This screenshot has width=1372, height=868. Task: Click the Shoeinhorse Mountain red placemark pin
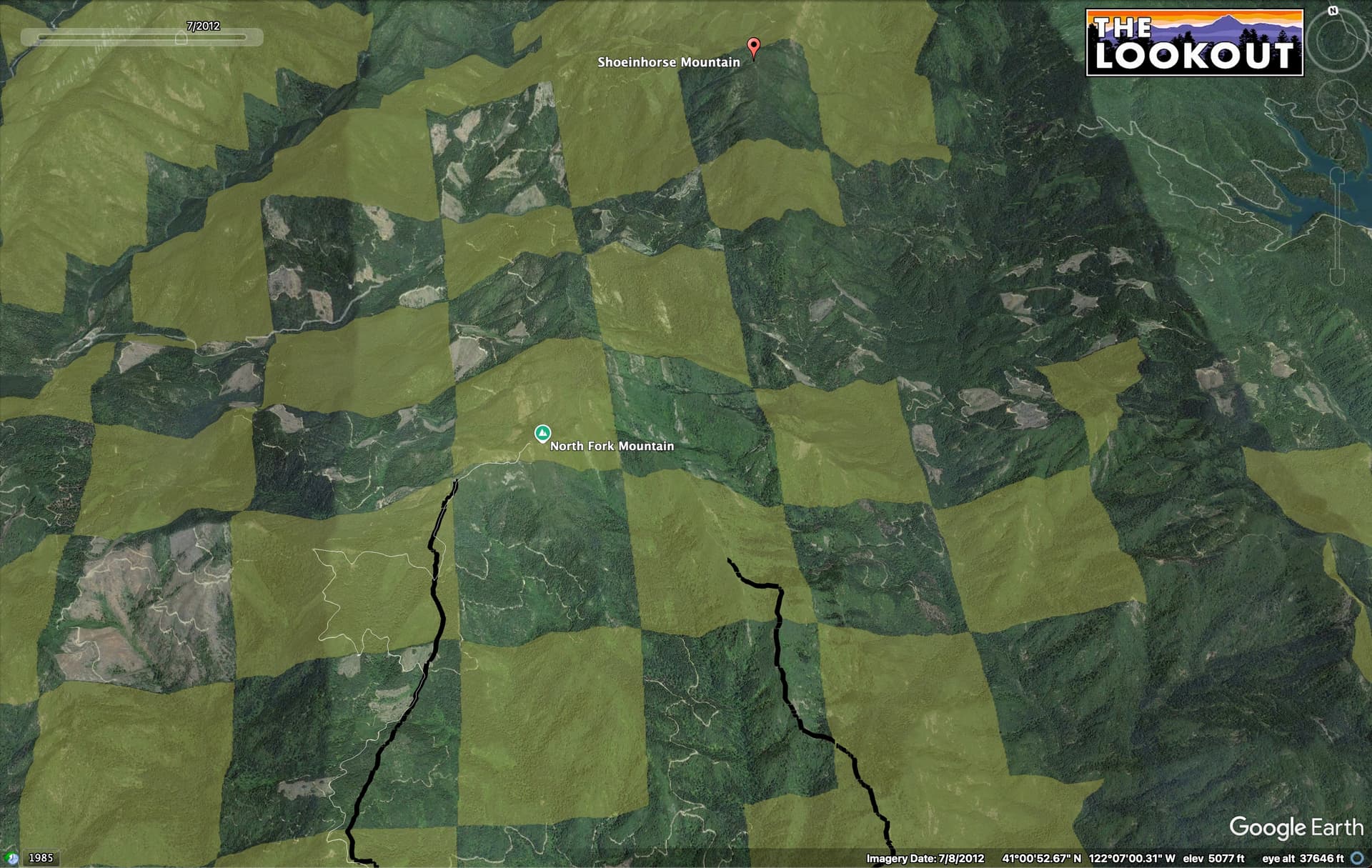(753, 48)
